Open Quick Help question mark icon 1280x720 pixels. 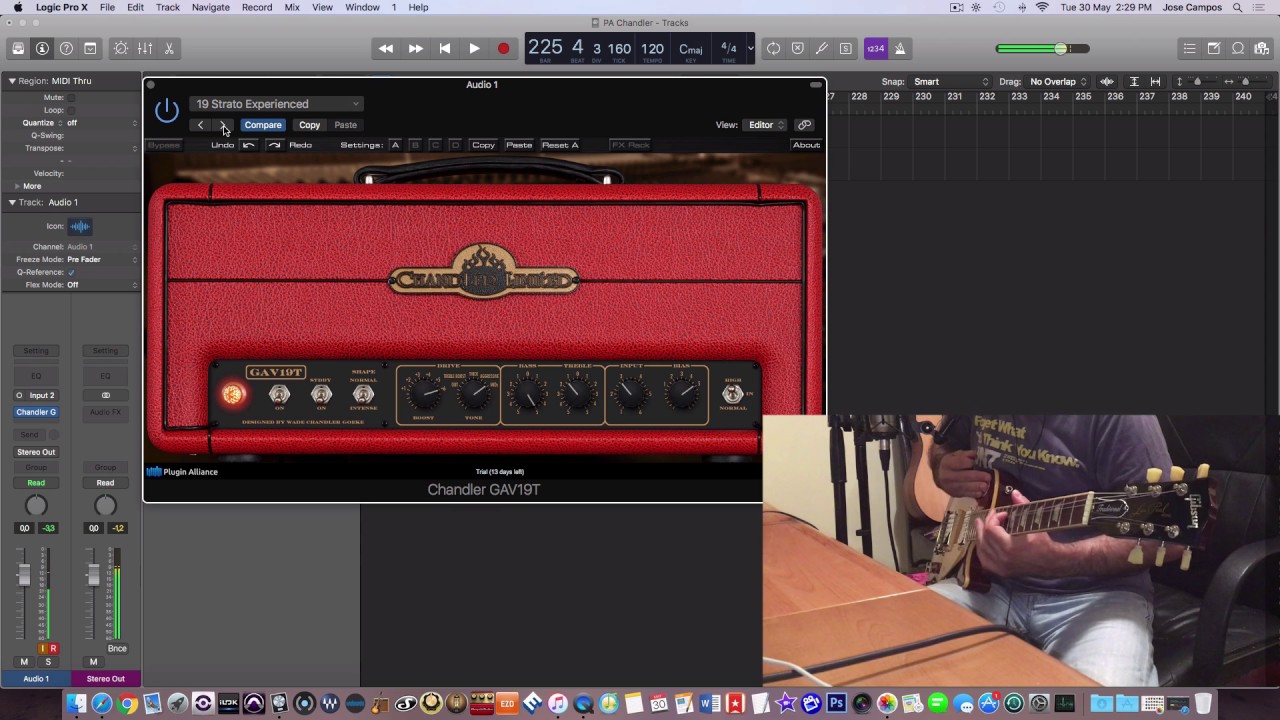pyautogui.click(x=66, y=48)
